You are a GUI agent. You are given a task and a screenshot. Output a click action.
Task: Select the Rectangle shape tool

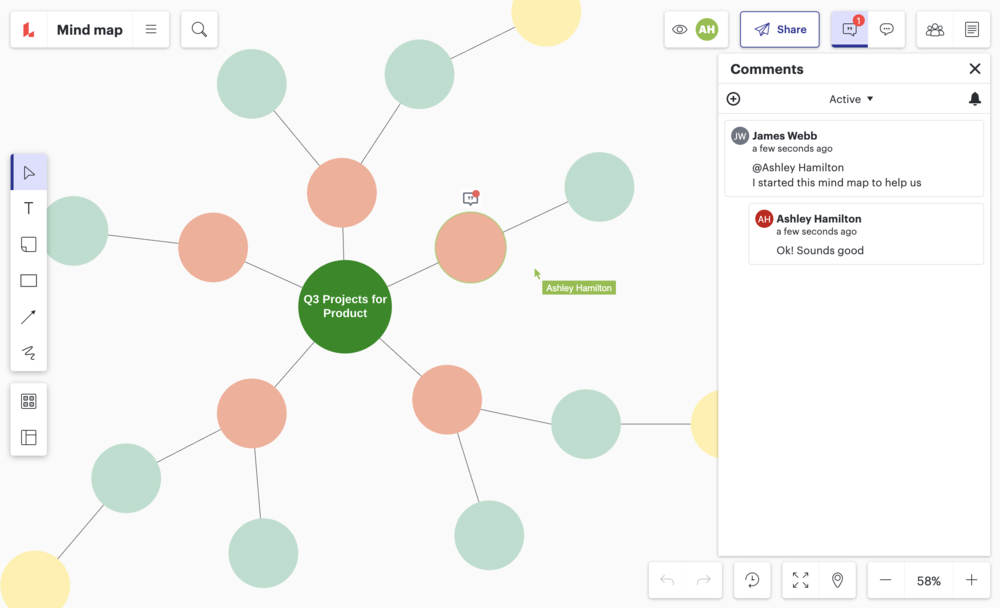(x=28, y=281)
